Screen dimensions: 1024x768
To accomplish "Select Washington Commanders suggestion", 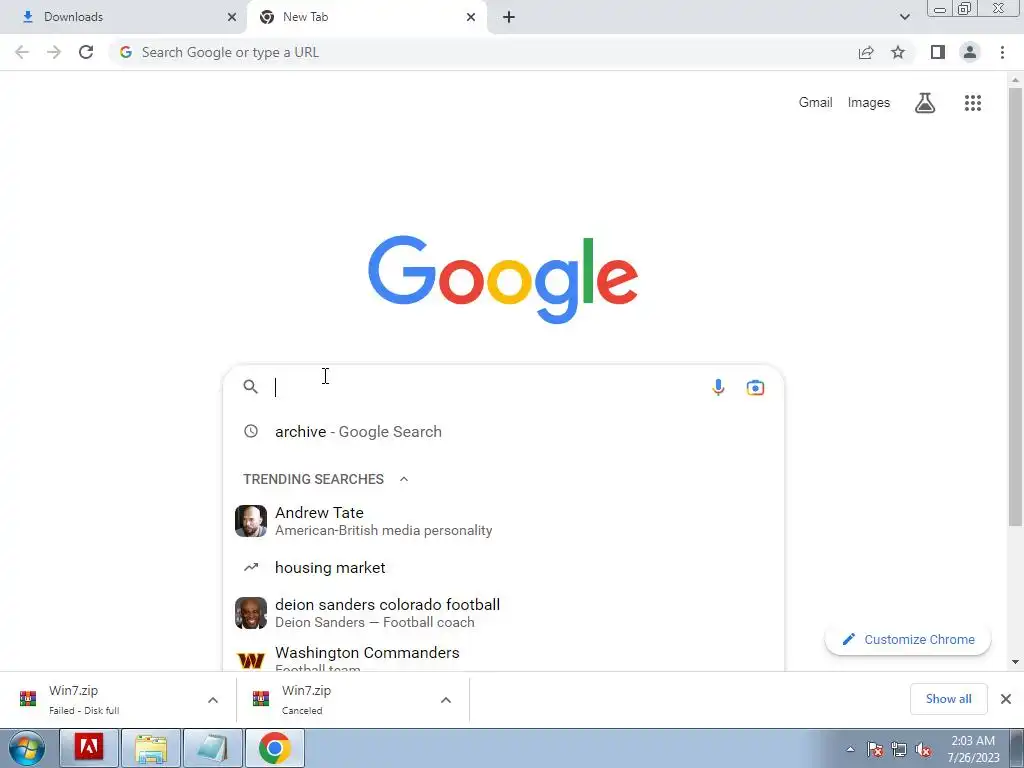I will coord(503,656).
